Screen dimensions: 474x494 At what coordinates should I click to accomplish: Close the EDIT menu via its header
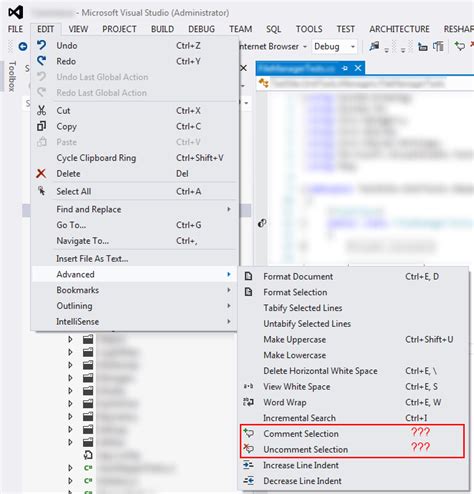pos(46,29)
